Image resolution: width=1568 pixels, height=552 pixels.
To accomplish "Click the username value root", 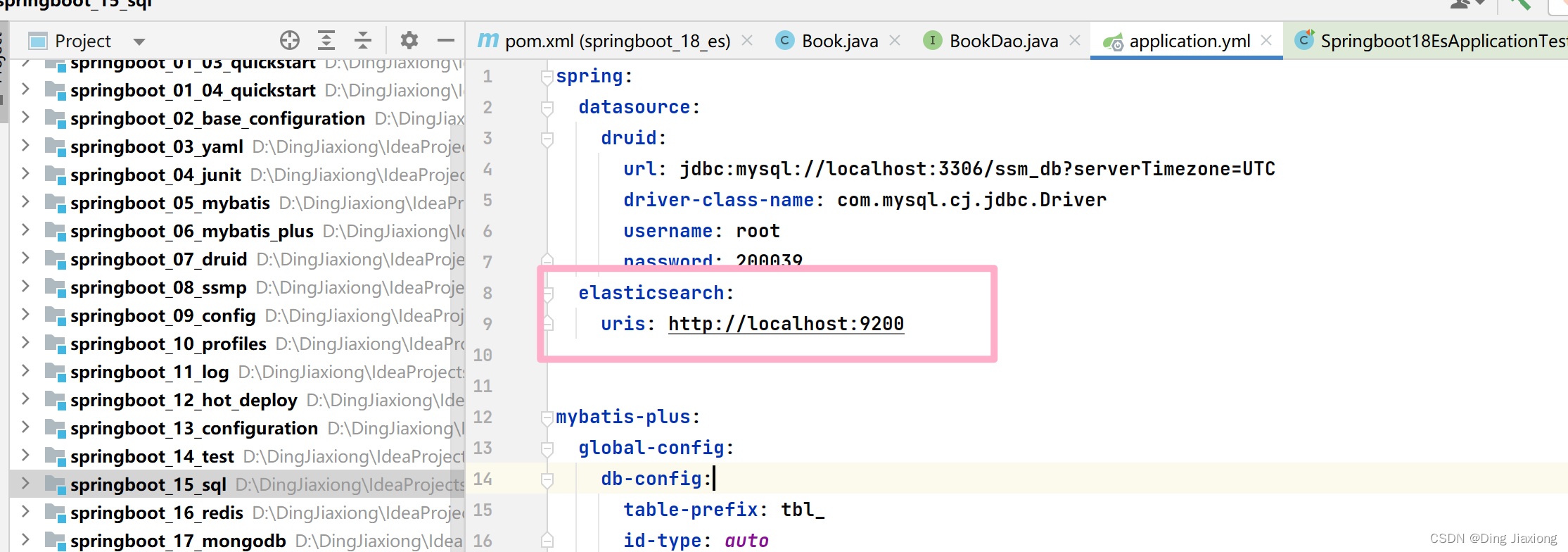I will (x=758, y=231).
